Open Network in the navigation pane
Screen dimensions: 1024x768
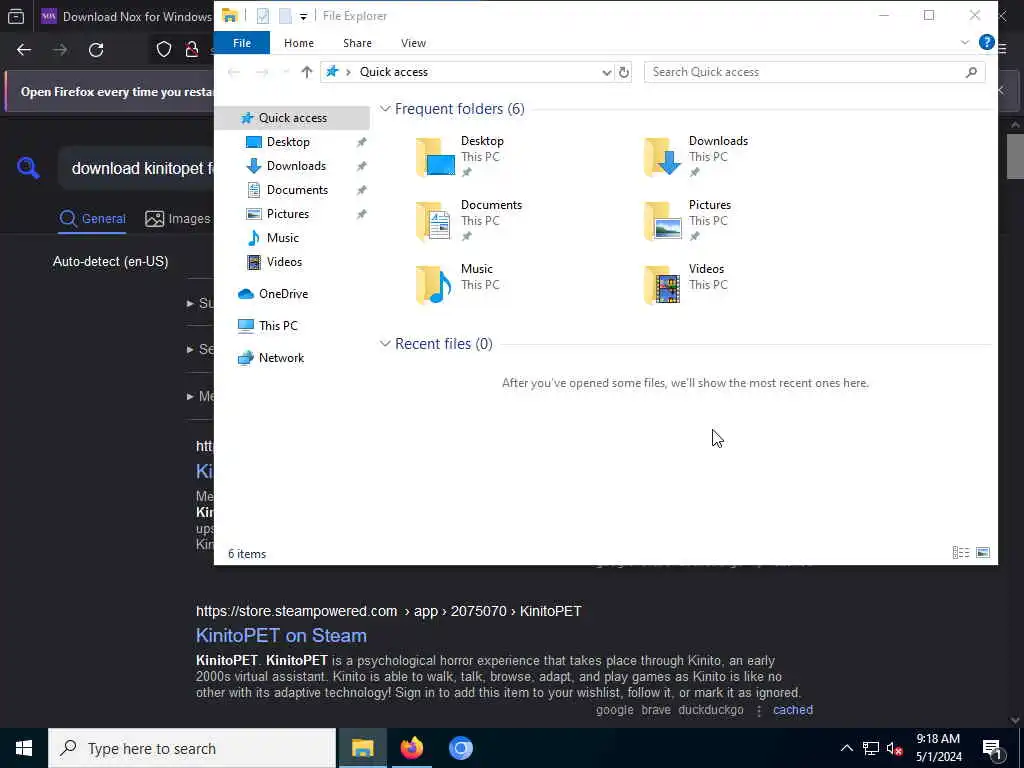(281, 358)
